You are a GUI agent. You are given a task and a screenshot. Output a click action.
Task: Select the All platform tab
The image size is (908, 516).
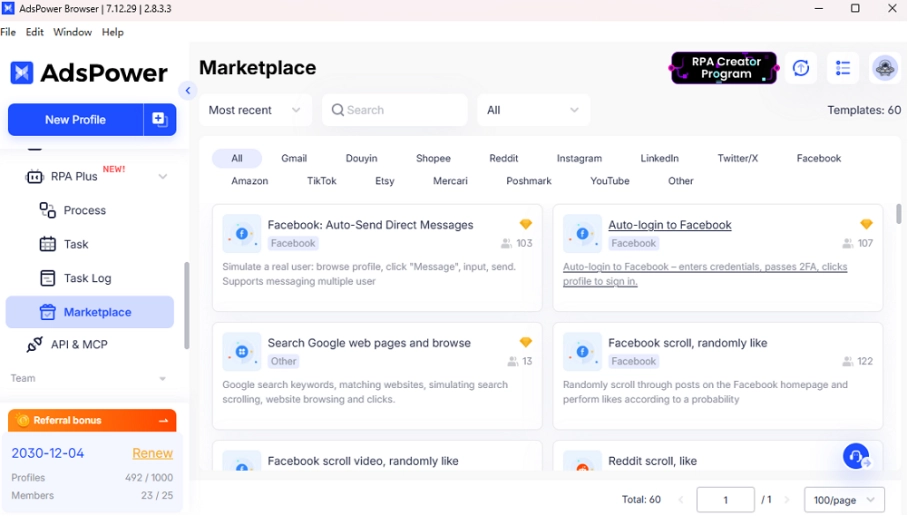(x=237, y=158)
